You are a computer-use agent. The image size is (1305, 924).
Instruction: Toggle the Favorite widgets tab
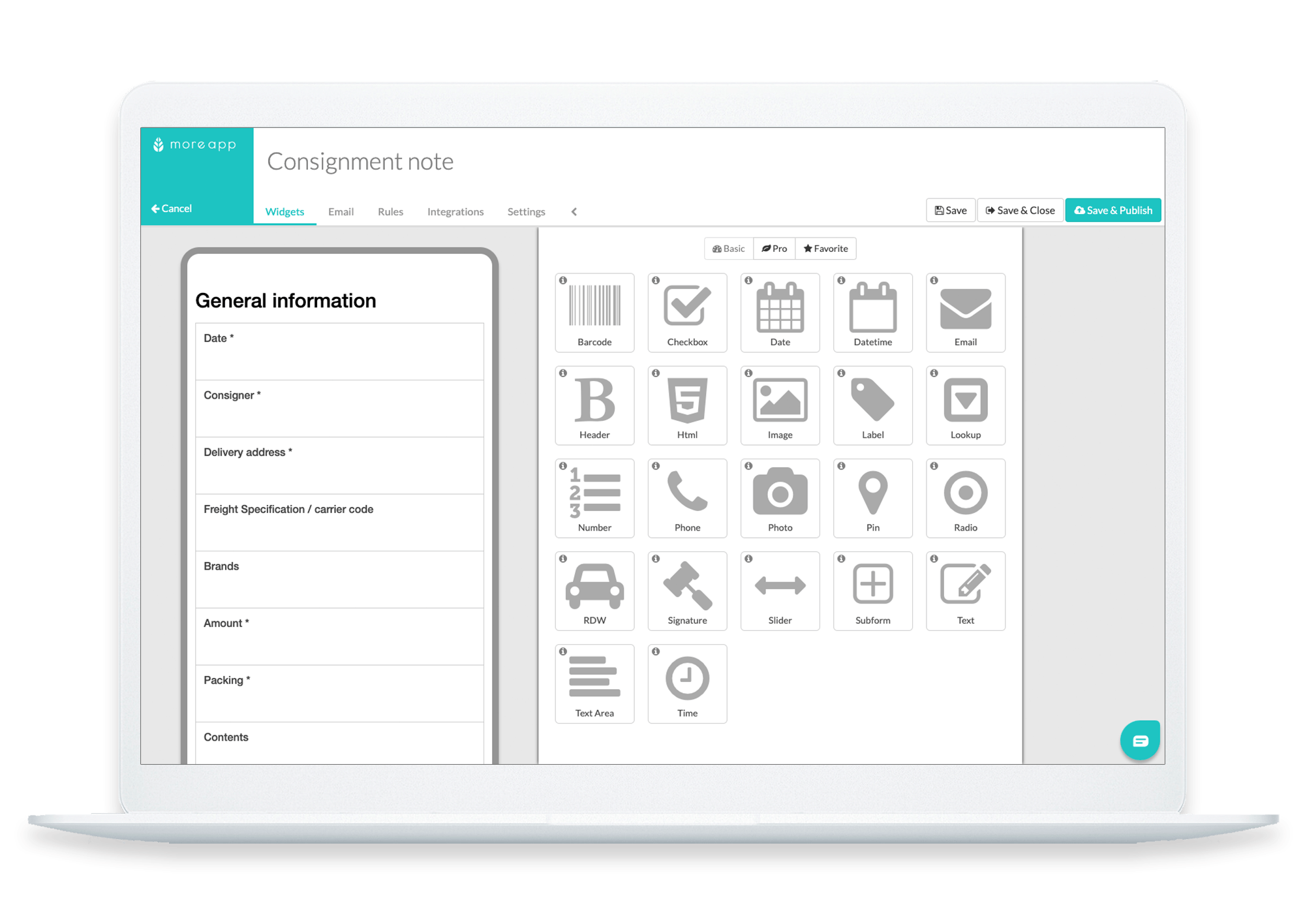(828, 248)
